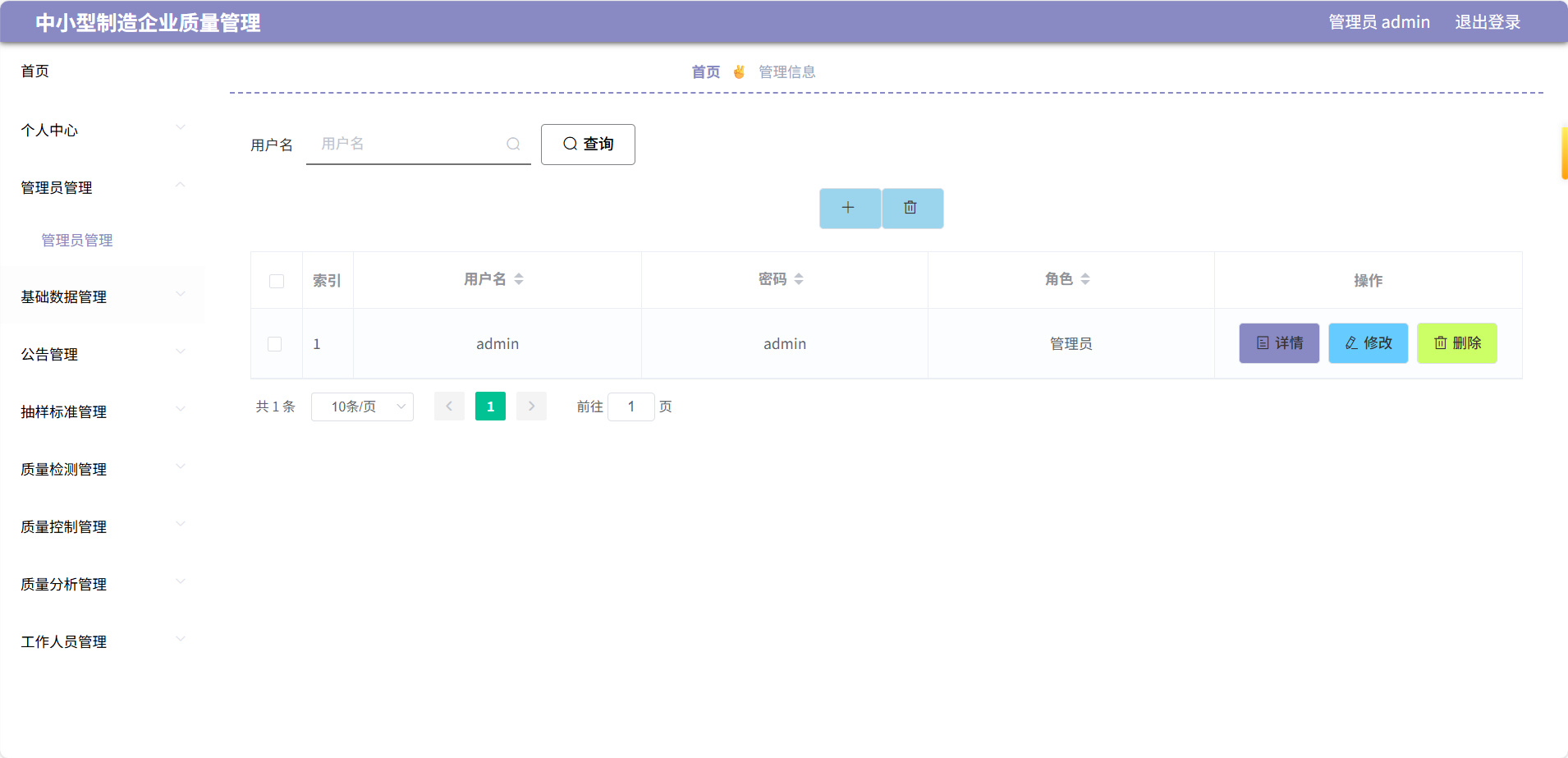Expand 质量分析管理 menu chevron

[x=181, y=581]
